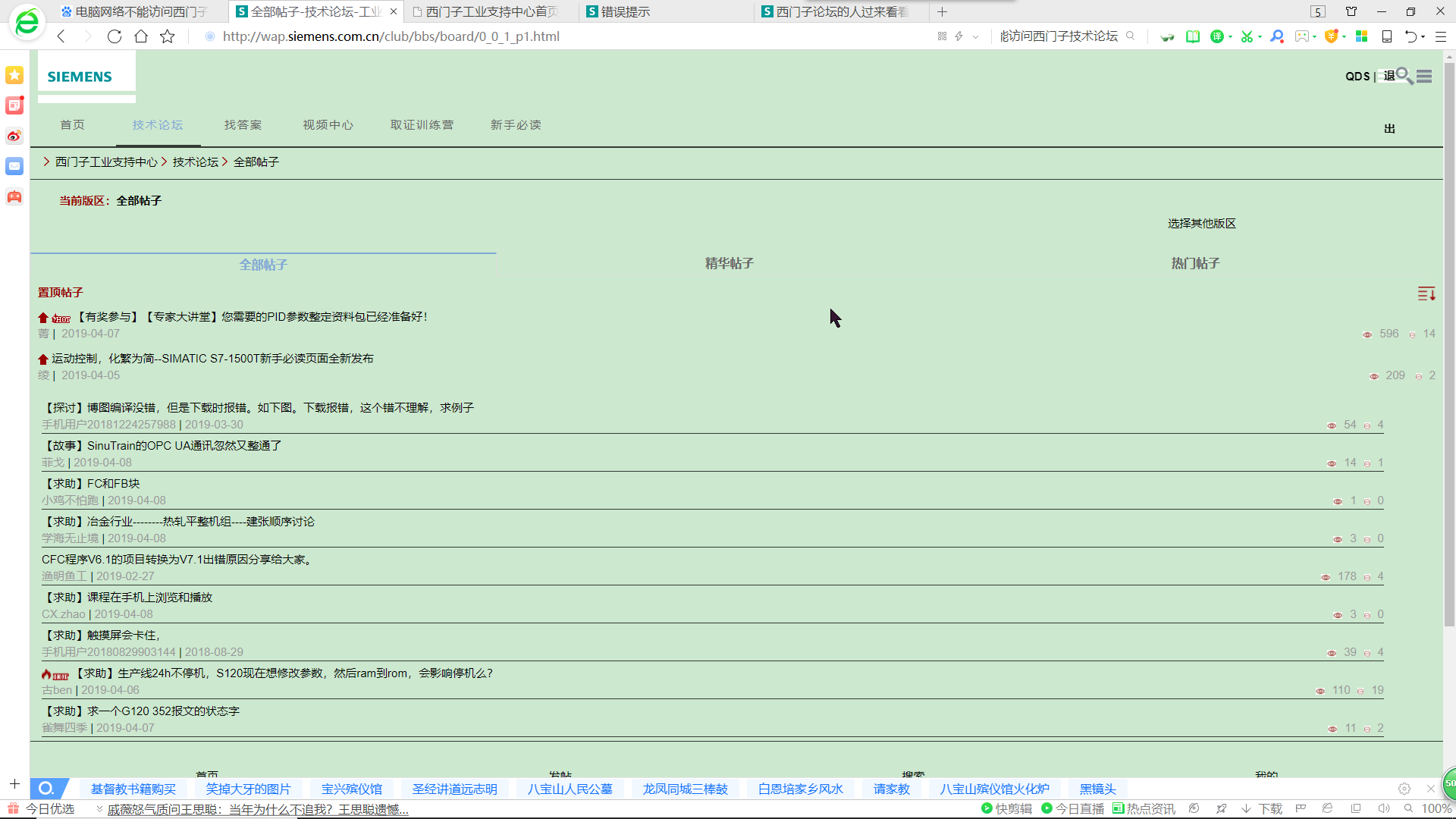
Task: Click the sort posts icon
Action: pyautogui.click(x=1426, y=293)
